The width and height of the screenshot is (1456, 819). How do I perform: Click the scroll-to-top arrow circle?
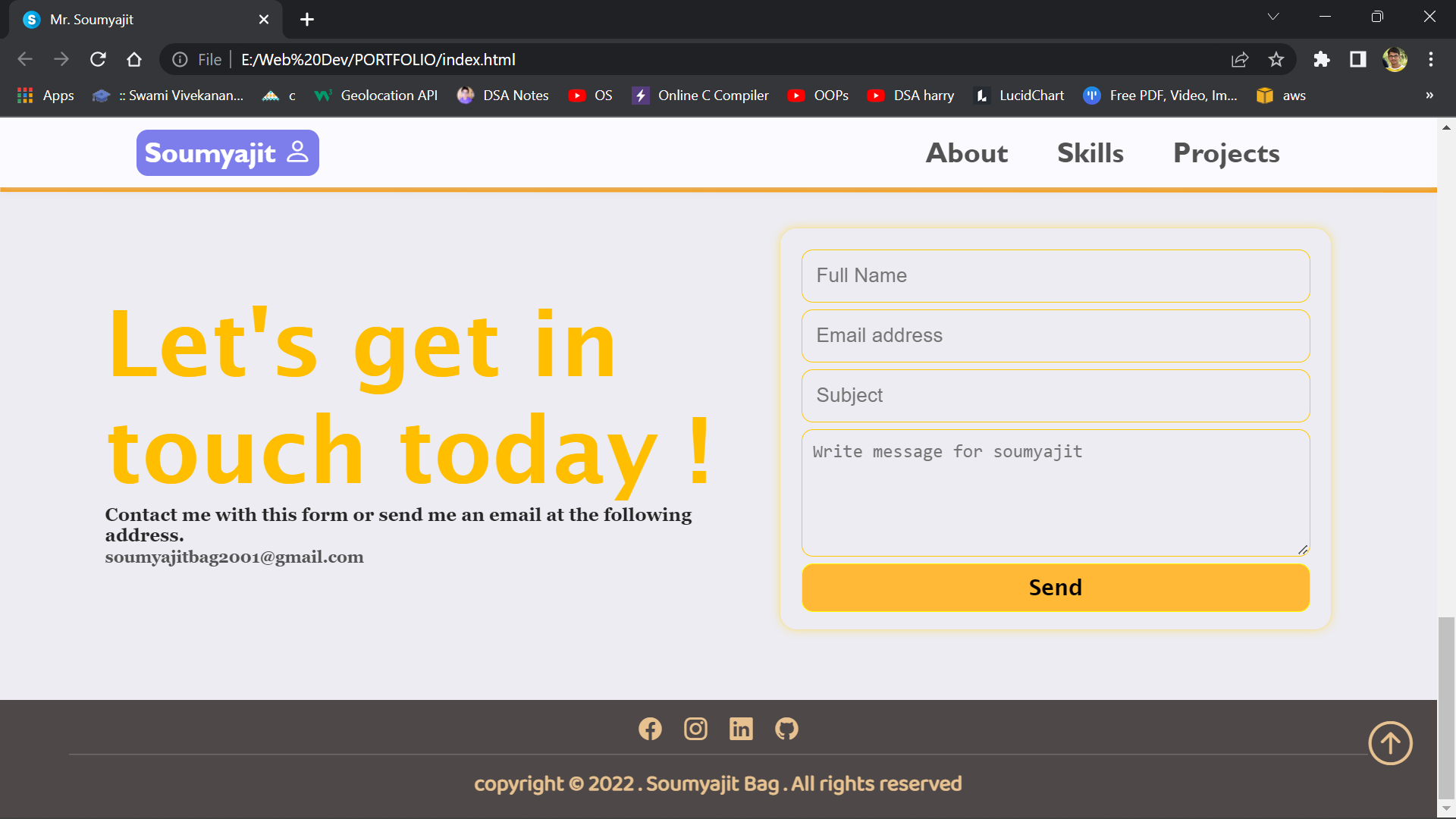[x=1390, y=743]
